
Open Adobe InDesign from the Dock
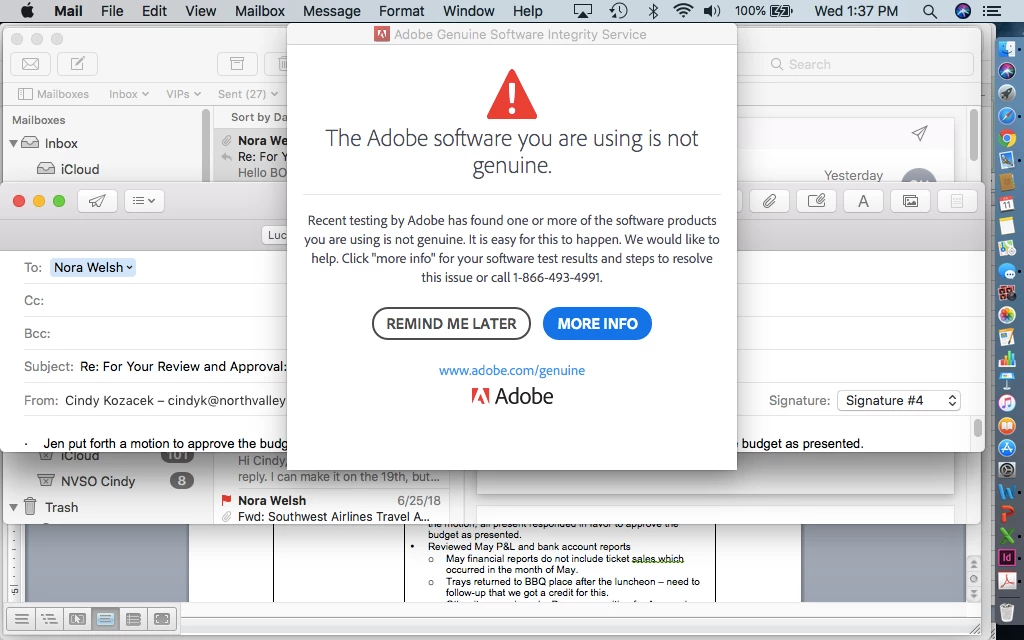pos(1007,558)
